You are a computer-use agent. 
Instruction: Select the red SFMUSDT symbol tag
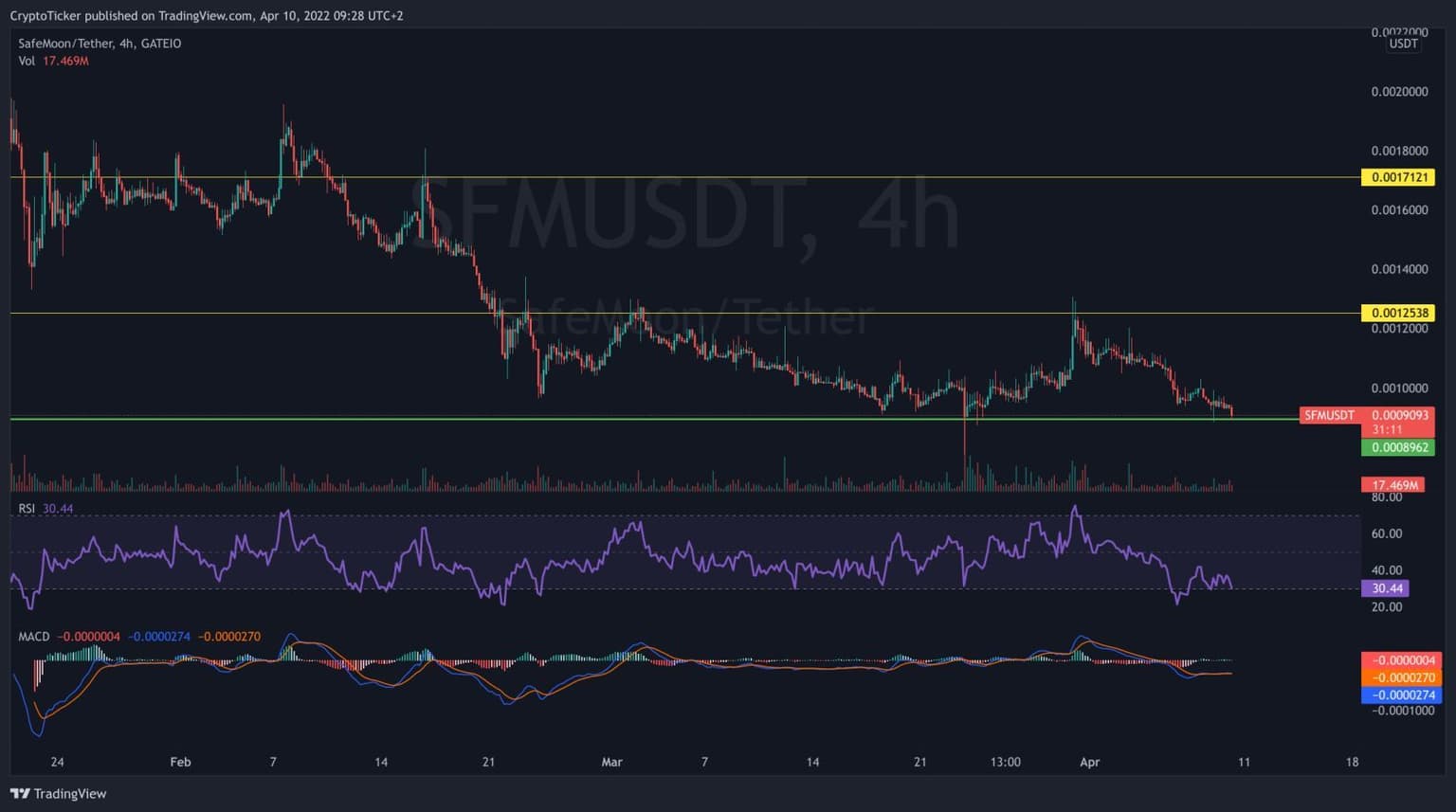coord(1329,415)
